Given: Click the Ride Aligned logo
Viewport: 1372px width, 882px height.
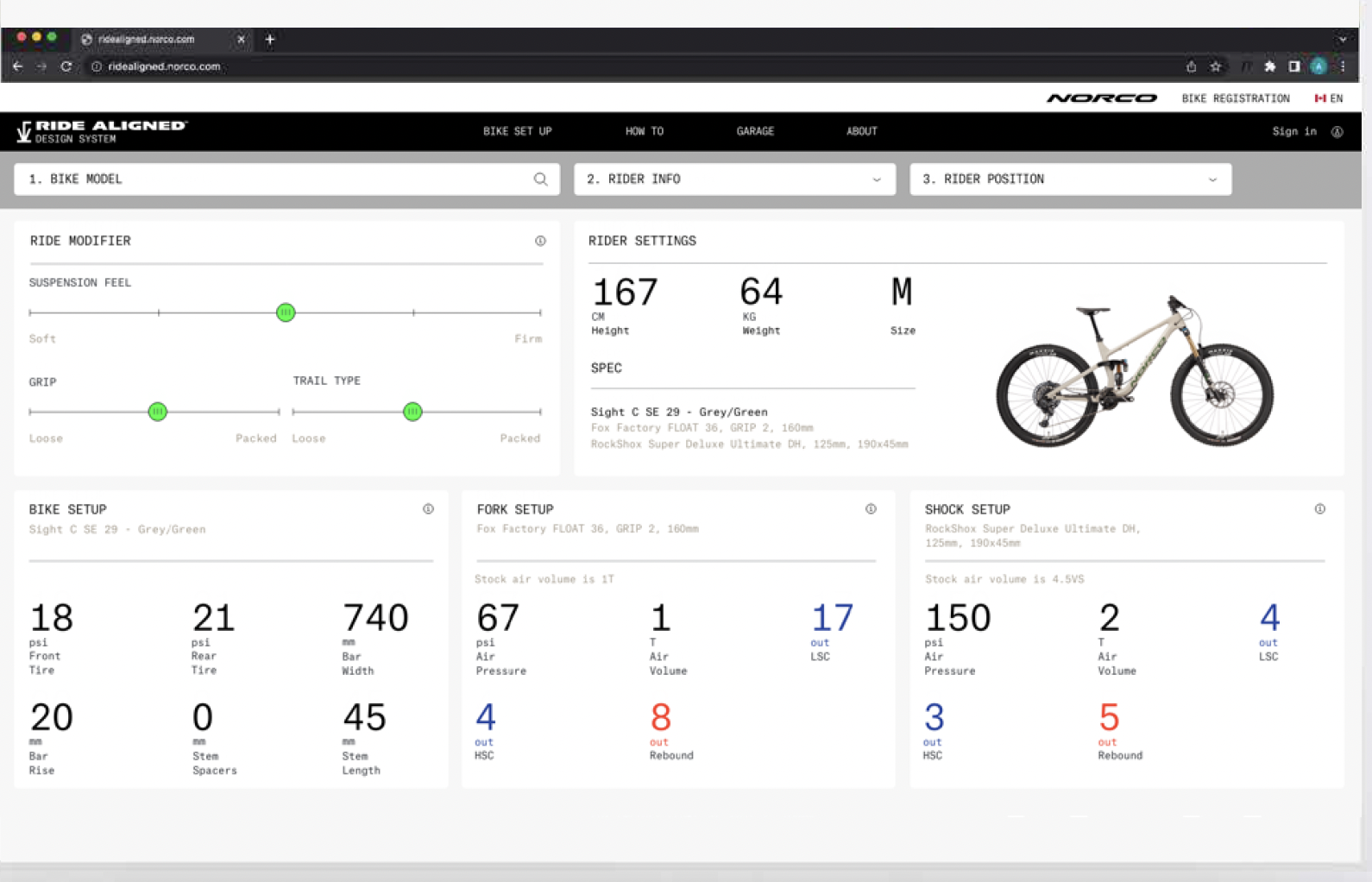Looking at the screenshot, I should click(x=101, y=131).
